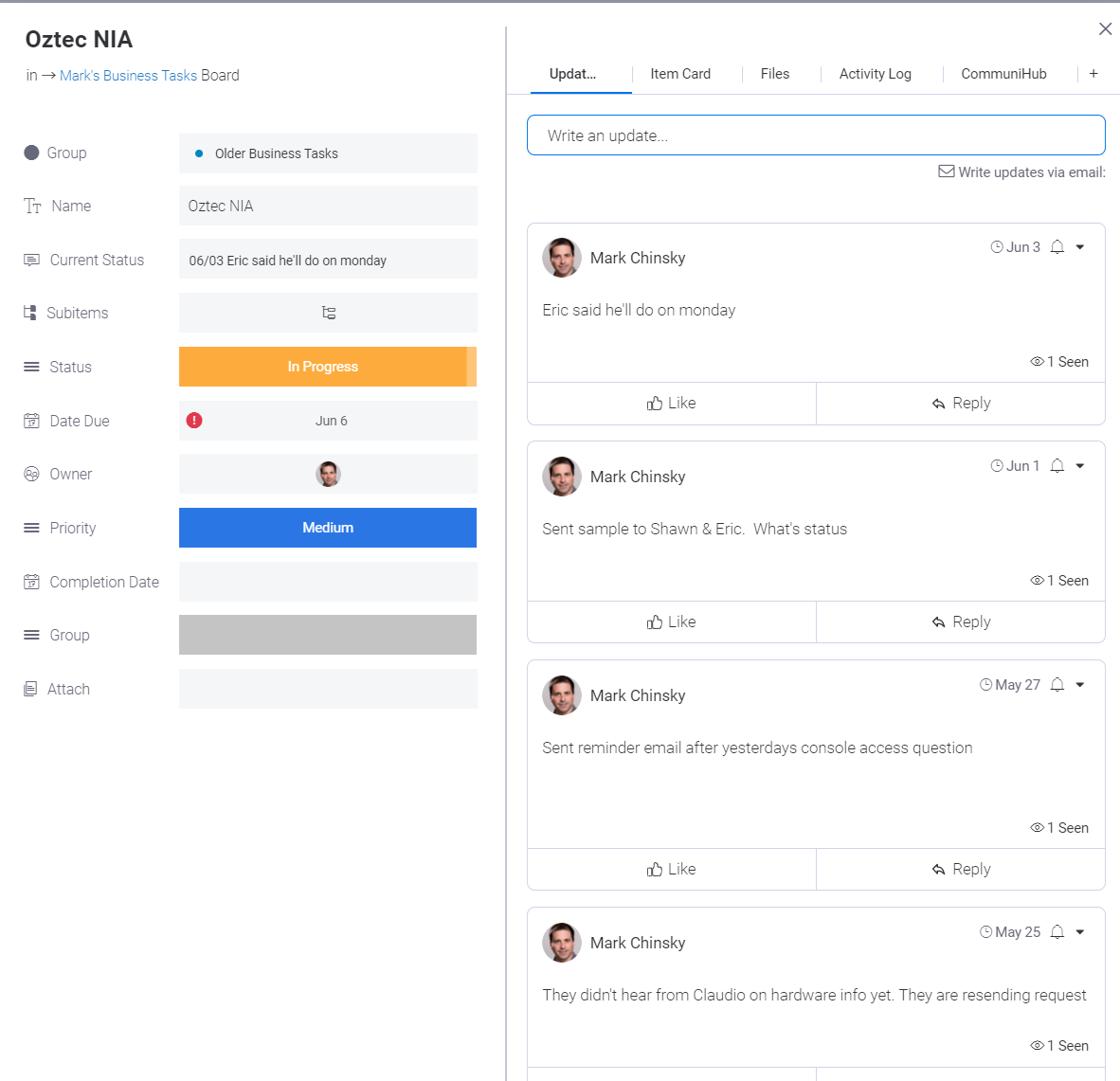
Task: Reply to the Jun 1 update
Action: pyautogui.click(x=961, y=622)
